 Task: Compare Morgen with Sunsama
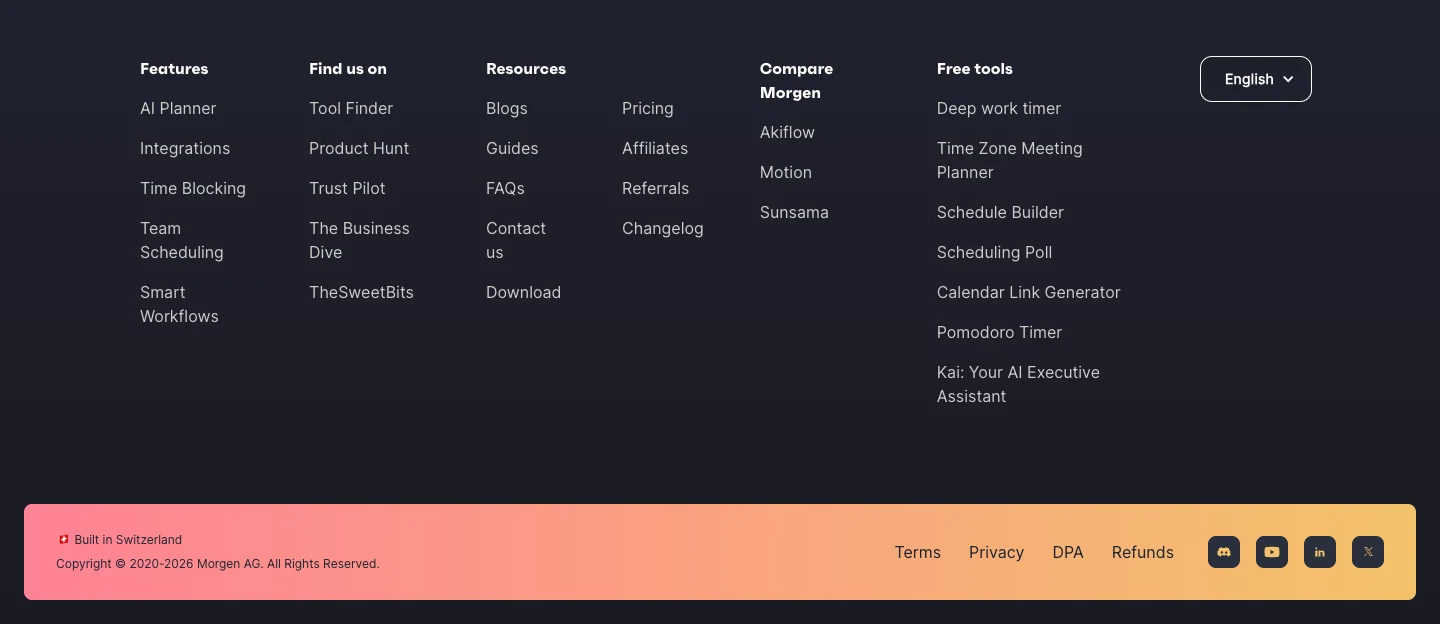coord(794,212)
